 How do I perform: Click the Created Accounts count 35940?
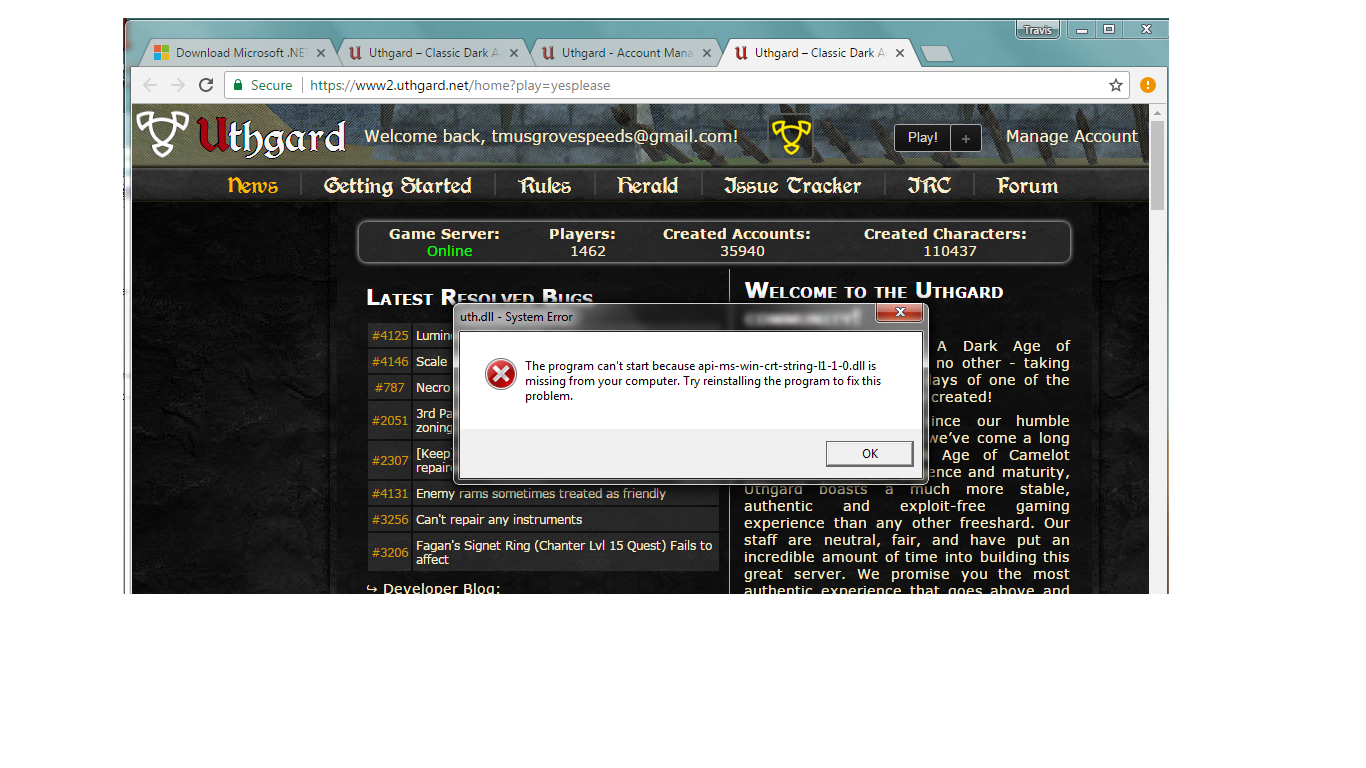[x=742, y=251]
